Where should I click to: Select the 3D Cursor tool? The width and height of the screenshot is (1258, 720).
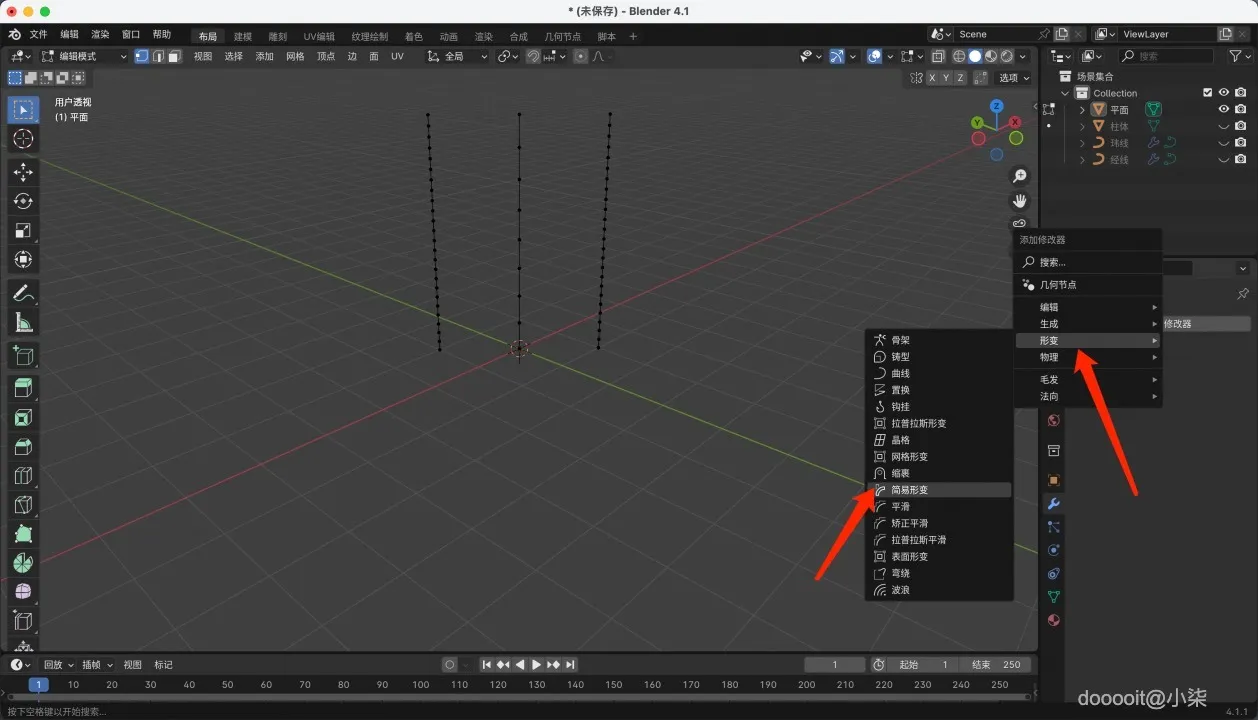coord(23,139)
